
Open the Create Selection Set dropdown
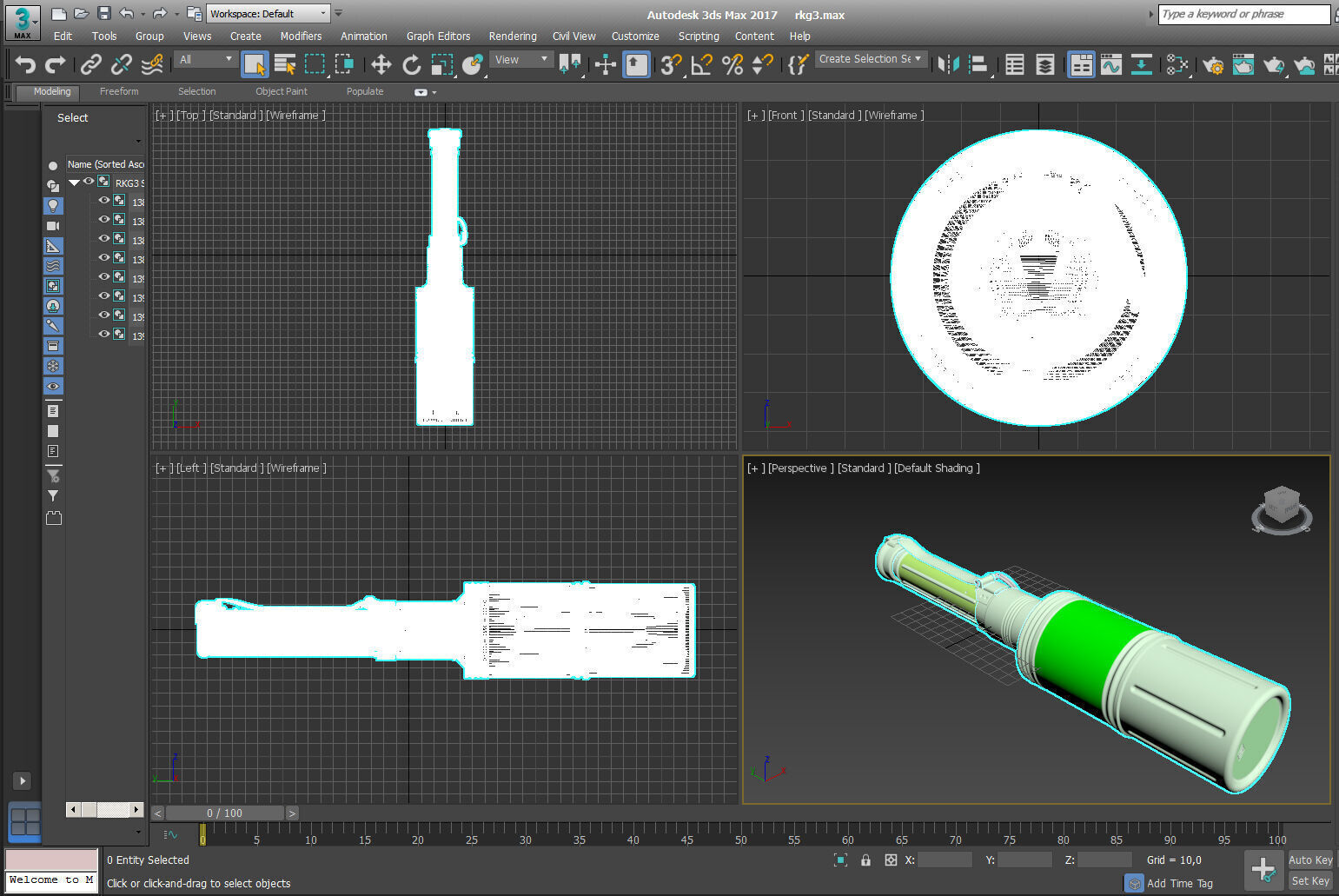pyautogui.click(x=872, y=59)
